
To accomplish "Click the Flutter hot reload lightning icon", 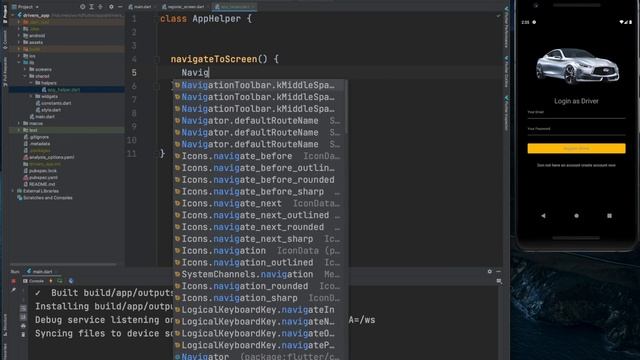I will [x=51, y=281].
